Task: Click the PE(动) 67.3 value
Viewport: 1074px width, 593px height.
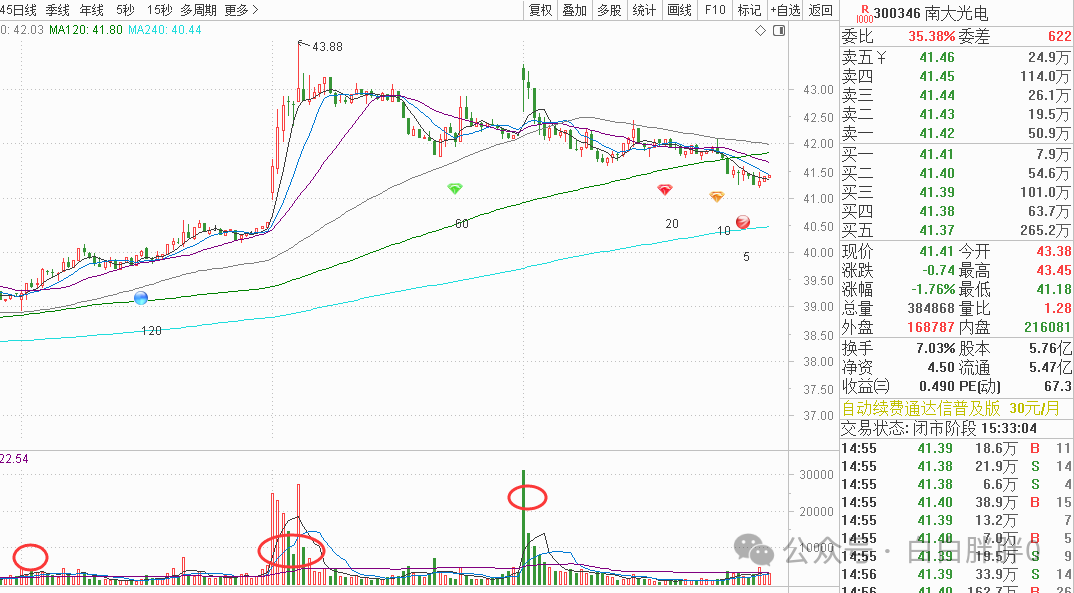Action: click(1058, 387)
